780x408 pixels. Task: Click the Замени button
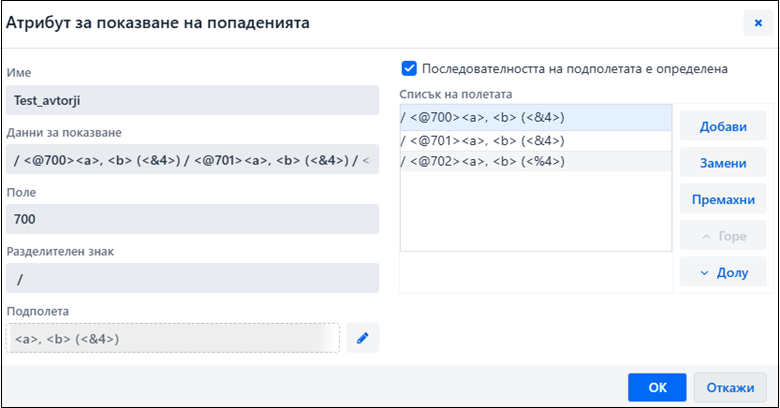[x=723, y=163]
